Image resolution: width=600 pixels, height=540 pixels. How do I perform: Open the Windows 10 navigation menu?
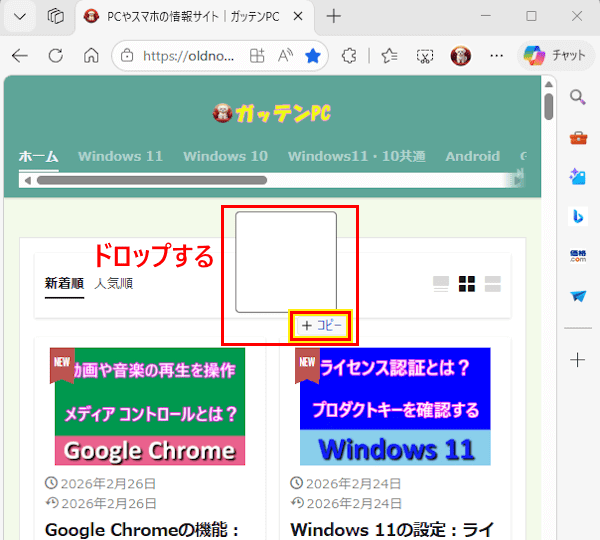coord(225,157)
